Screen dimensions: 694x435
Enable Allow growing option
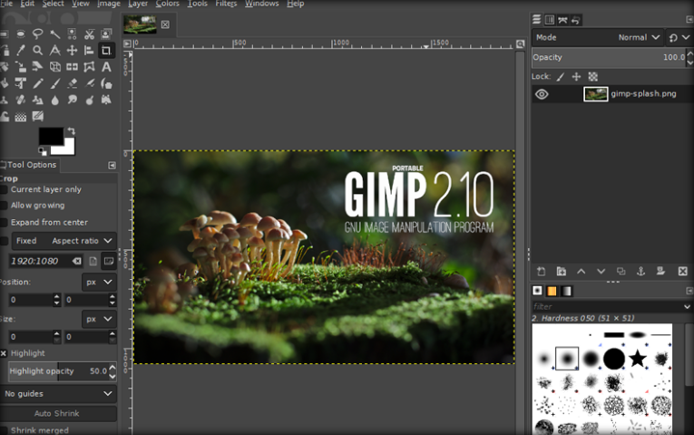(4, 205)
